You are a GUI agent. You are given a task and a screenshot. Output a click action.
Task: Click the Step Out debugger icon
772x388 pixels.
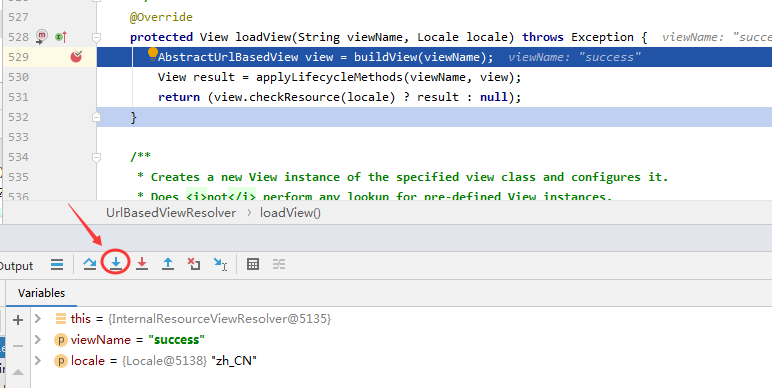pyautogui.click(x=168, y=264)
